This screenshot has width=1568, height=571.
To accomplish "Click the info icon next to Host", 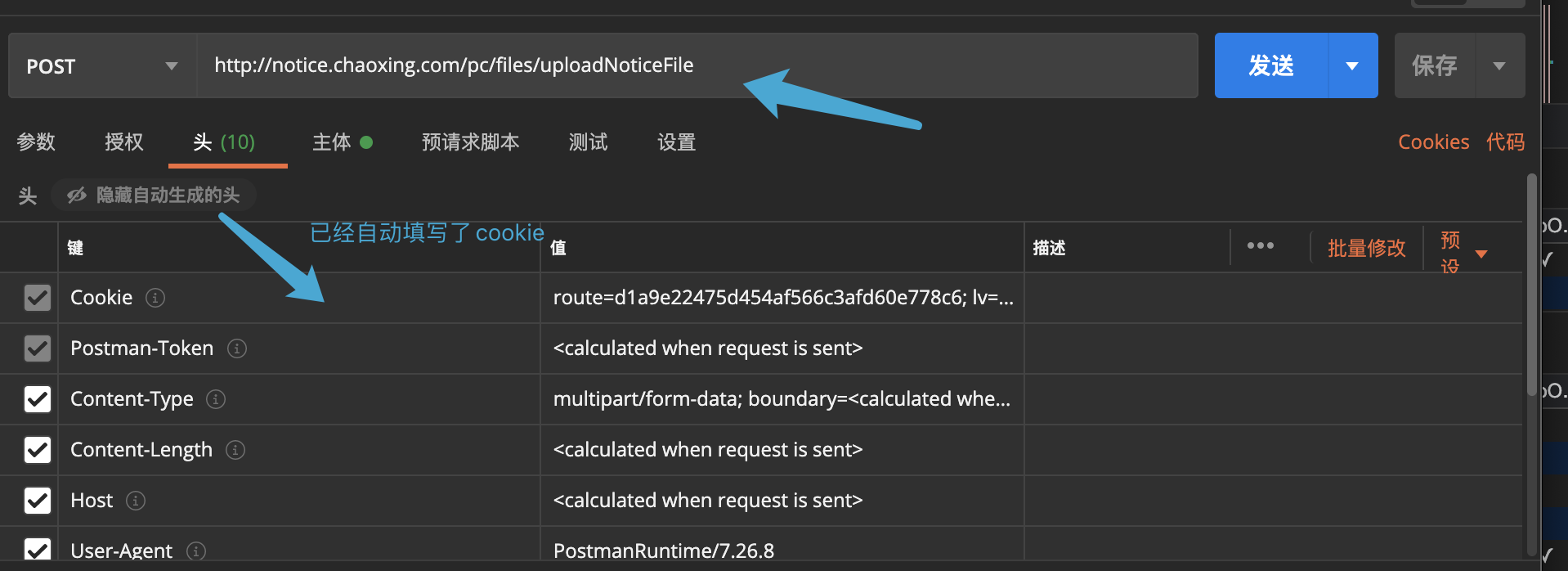I will click(x=136, y=501).
